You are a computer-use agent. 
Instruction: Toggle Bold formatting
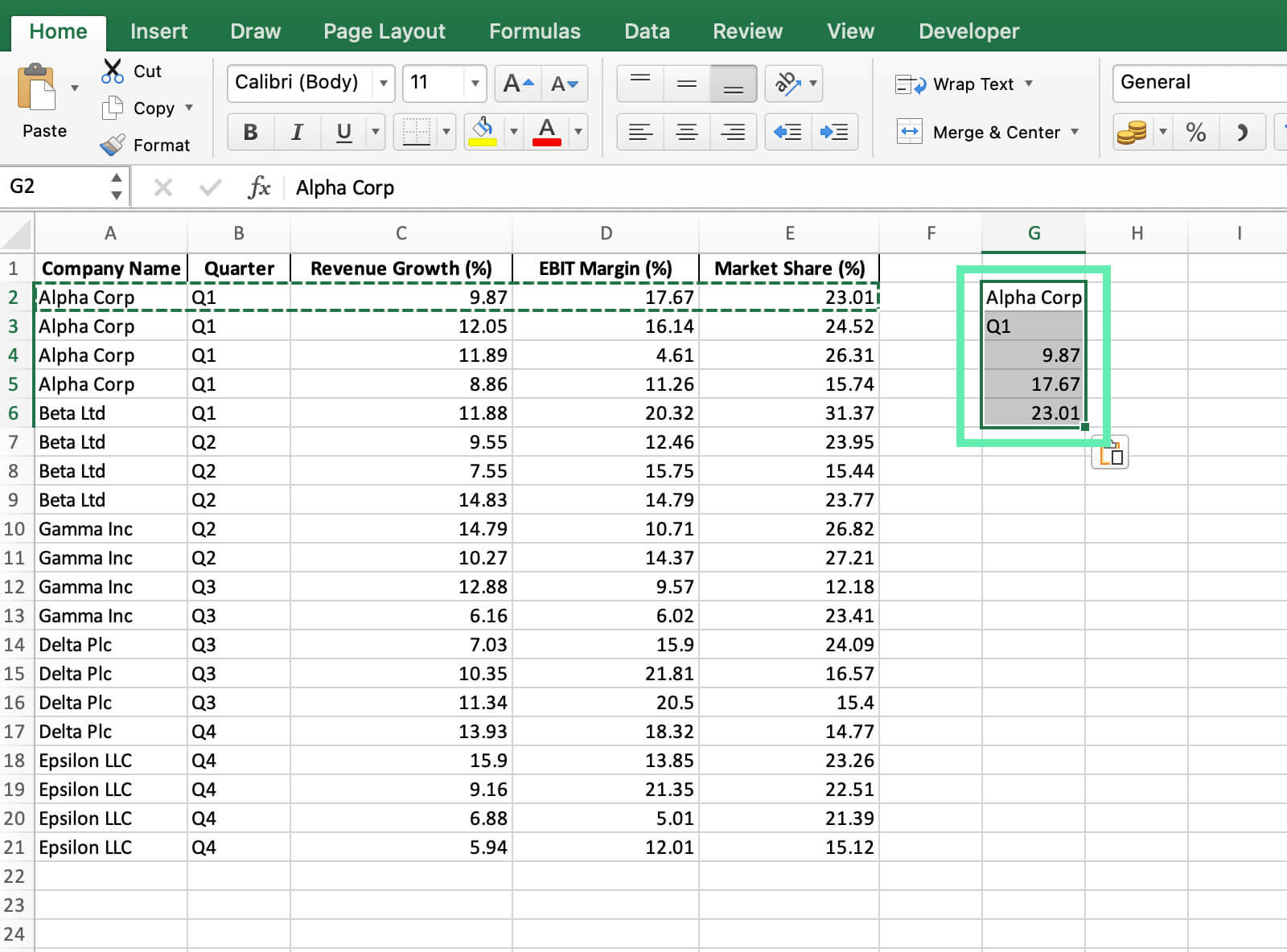pos(250,132)
